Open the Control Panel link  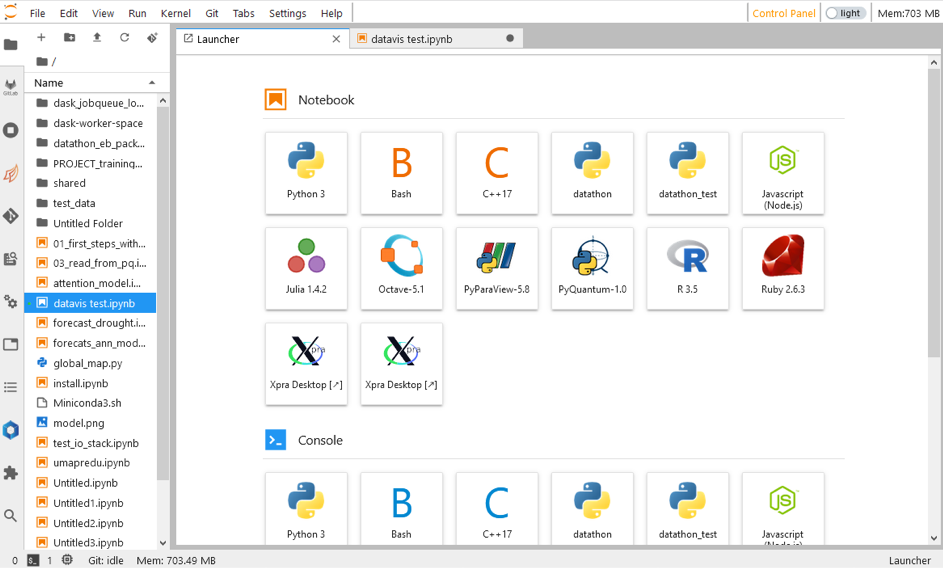pos(784,13)
